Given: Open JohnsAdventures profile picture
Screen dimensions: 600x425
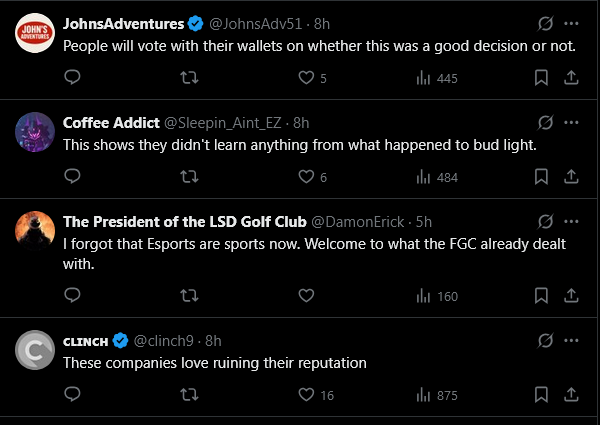Looking at the screenshot, I should [34, 36].
